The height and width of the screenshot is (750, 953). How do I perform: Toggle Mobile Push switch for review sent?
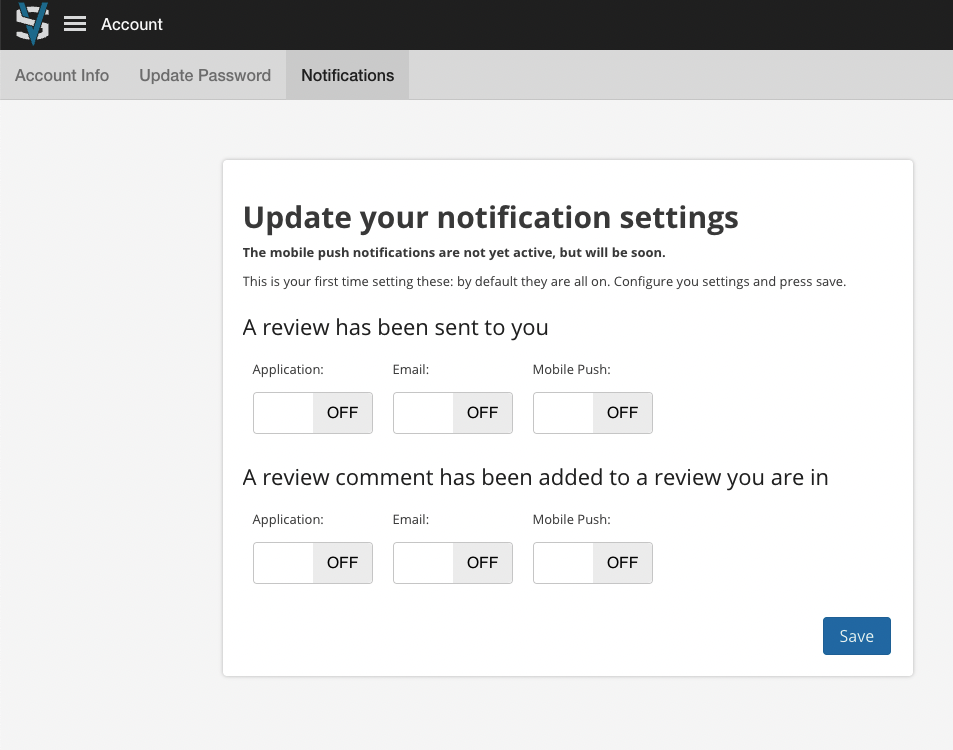point(593,413)
